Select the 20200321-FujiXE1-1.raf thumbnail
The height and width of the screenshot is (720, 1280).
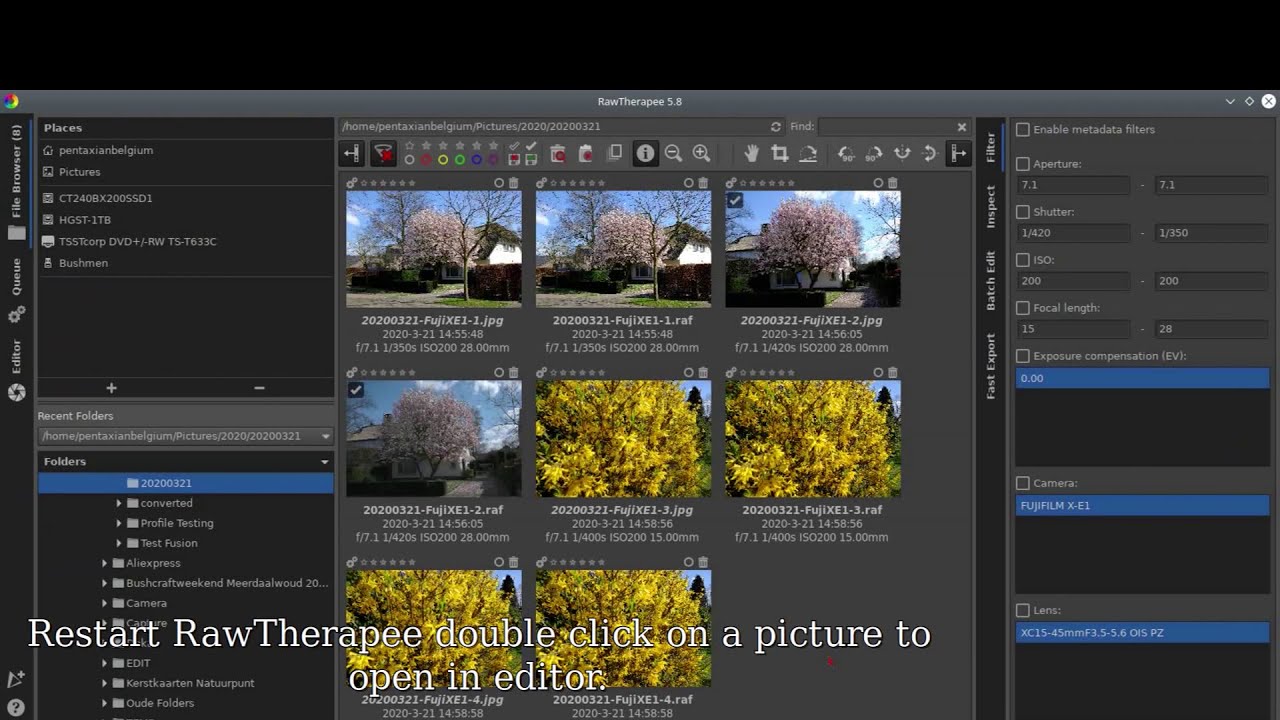pyautogui.click(x=623, y=249)
